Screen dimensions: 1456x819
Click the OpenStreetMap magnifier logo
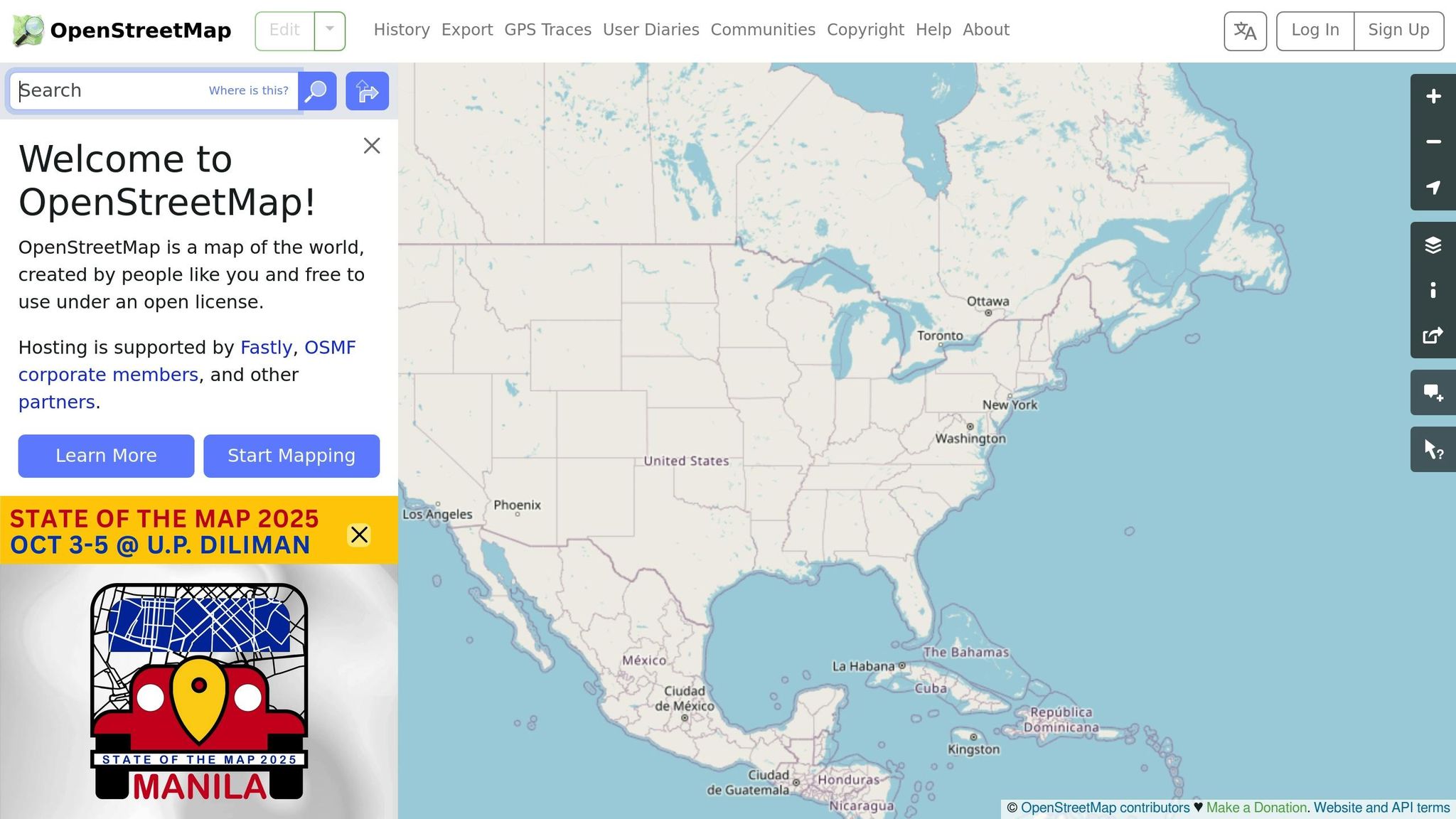click(28, 31)
